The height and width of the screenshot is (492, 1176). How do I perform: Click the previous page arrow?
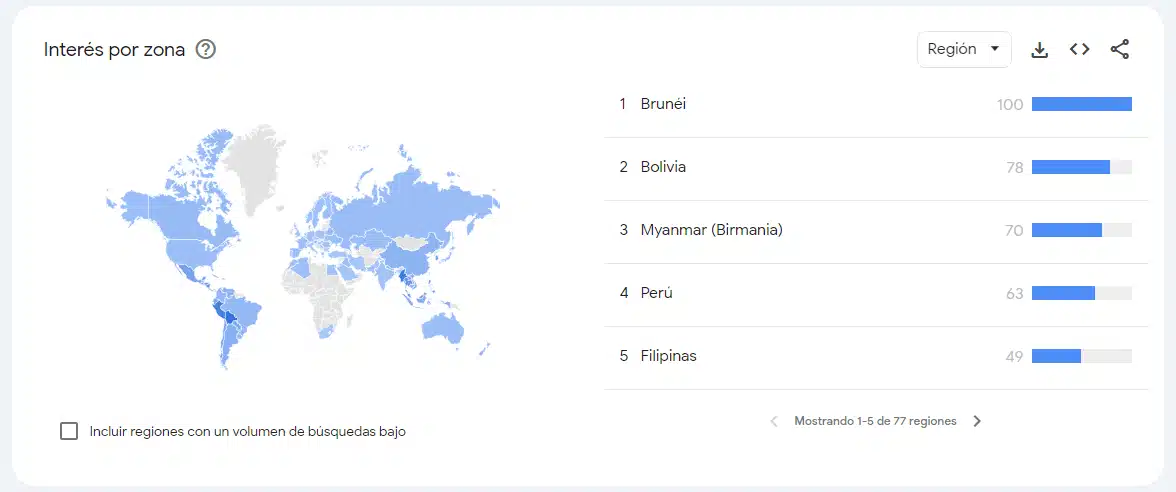click(774, 421)
